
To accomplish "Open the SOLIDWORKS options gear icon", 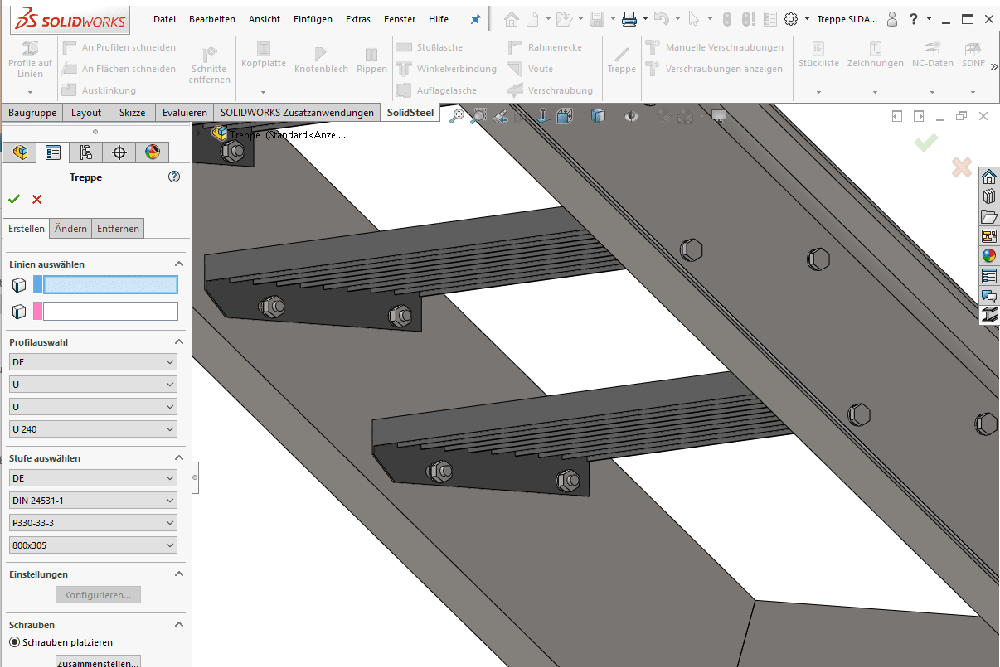I will click(792, 19).
